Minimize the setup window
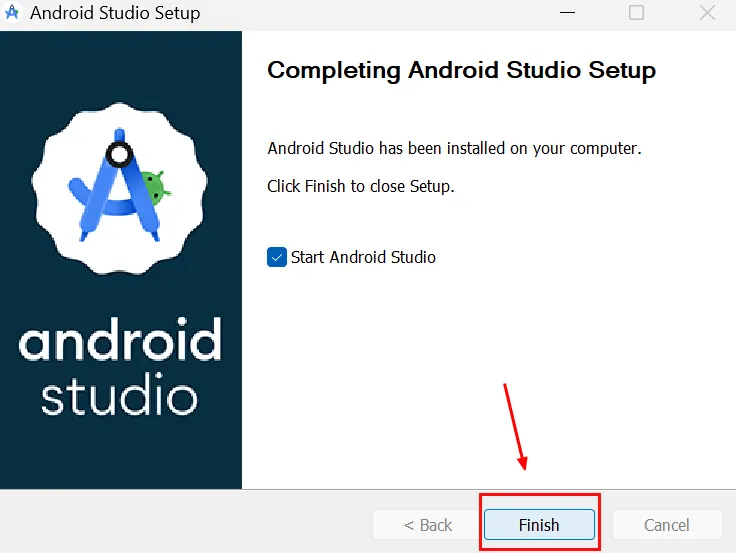 pyautogui.click(x=569, y=14)
